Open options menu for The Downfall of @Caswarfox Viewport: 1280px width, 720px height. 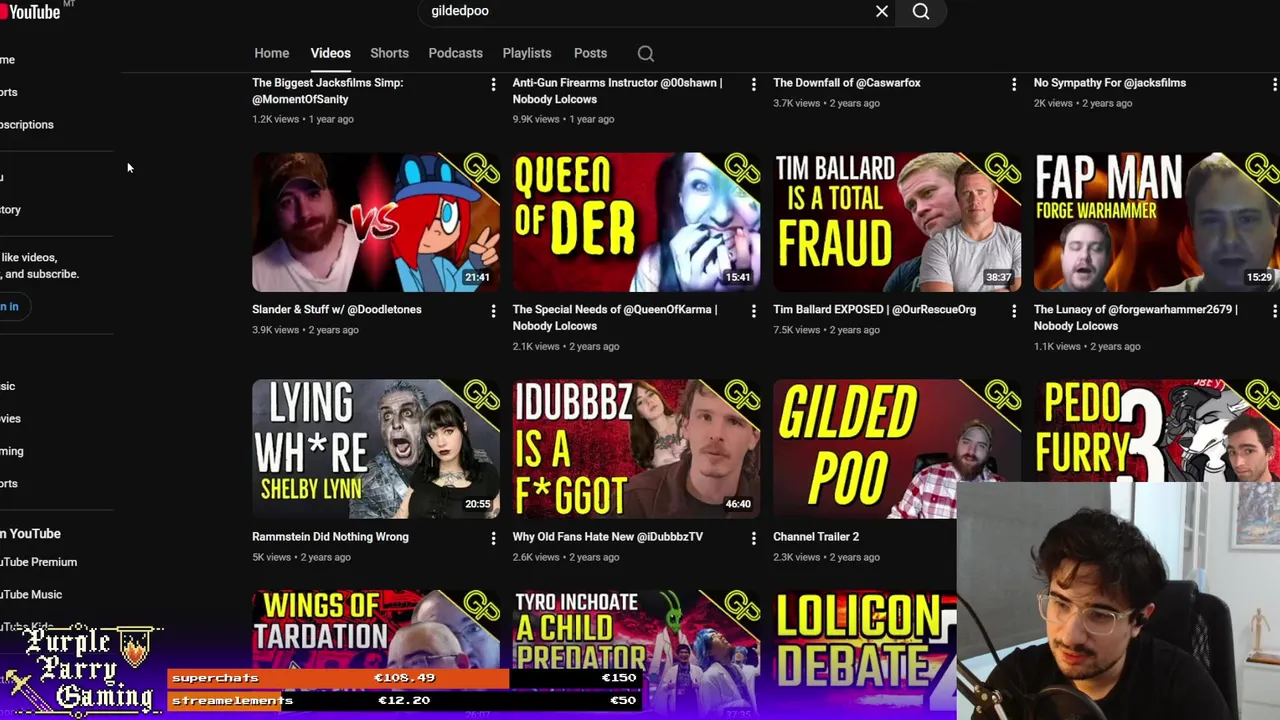1014,85
